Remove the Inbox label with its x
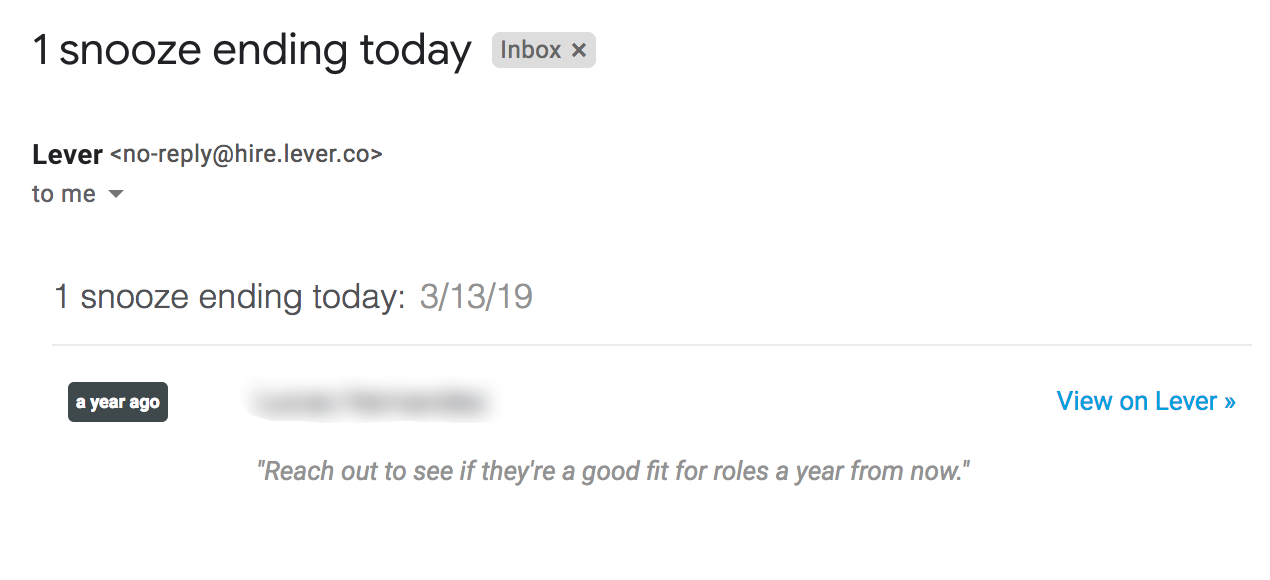The image size is (1270, 580). coord(578,50)
